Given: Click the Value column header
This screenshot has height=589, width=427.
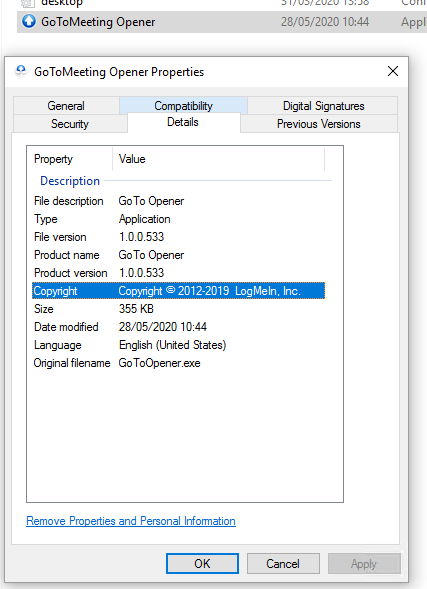Looking at the screenshot, I should click(x=219, y=159).
